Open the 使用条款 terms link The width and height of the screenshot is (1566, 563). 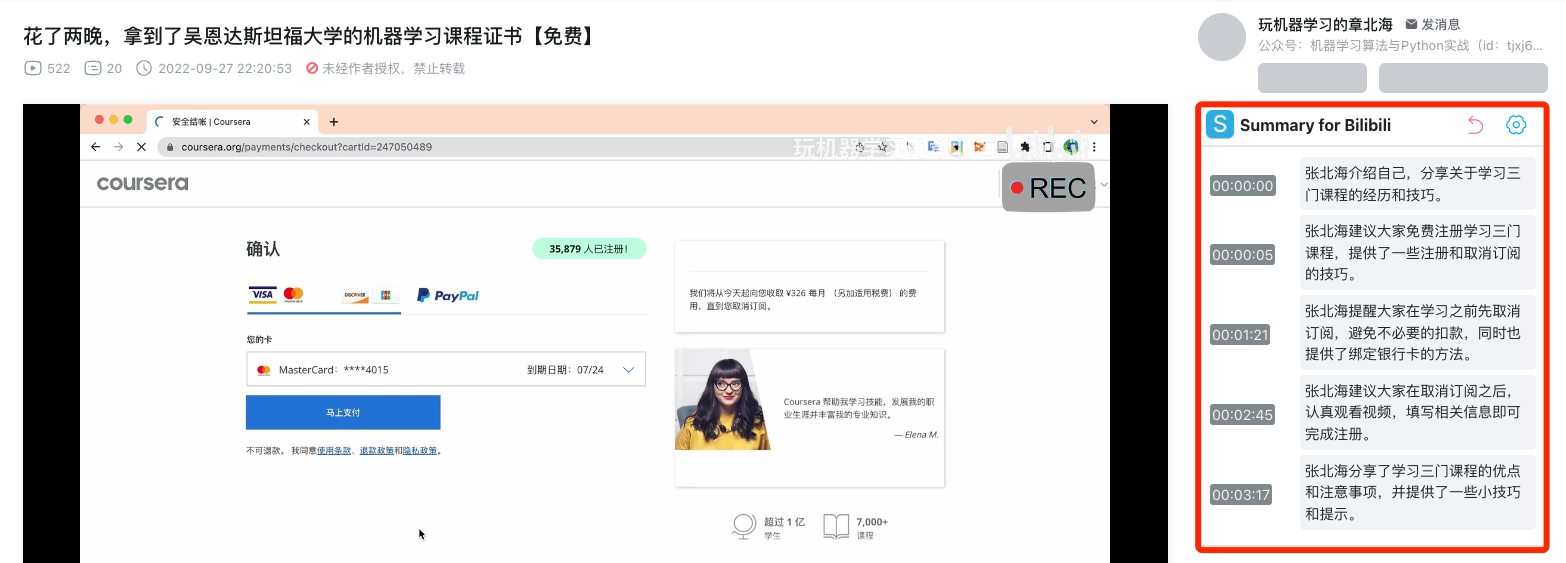click(335, 451)
